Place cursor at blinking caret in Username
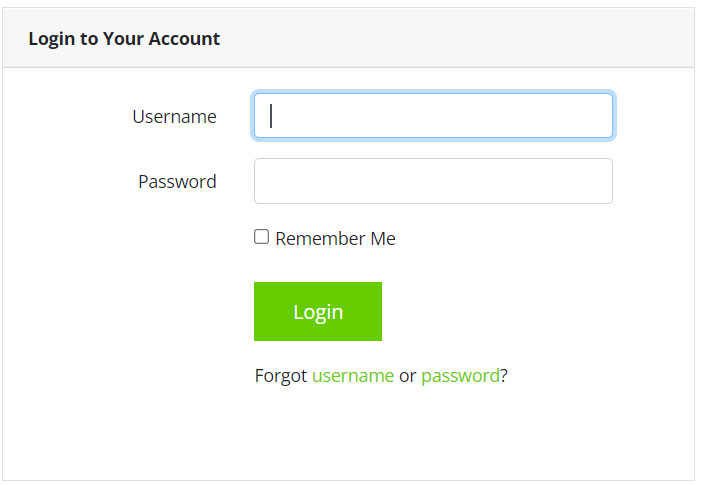The image size is (702, 485). (272, 116)
